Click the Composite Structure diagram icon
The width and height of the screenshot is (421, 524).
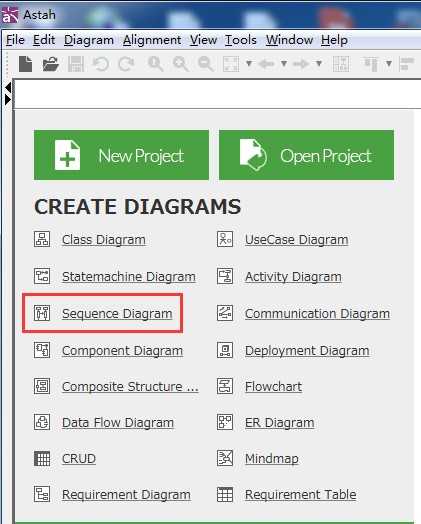(x=42, y=386)
